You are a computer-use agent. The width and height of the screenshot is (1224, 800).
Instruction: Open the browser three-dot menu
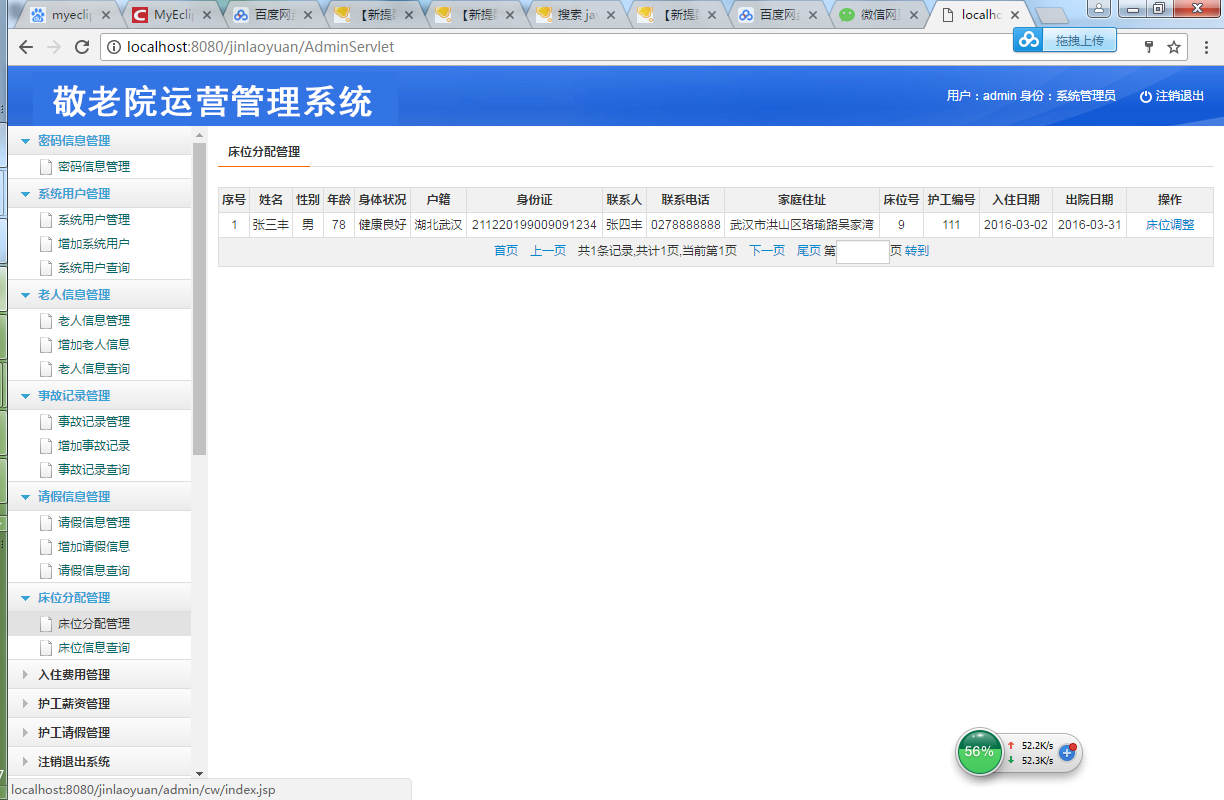pos(1205,47)
